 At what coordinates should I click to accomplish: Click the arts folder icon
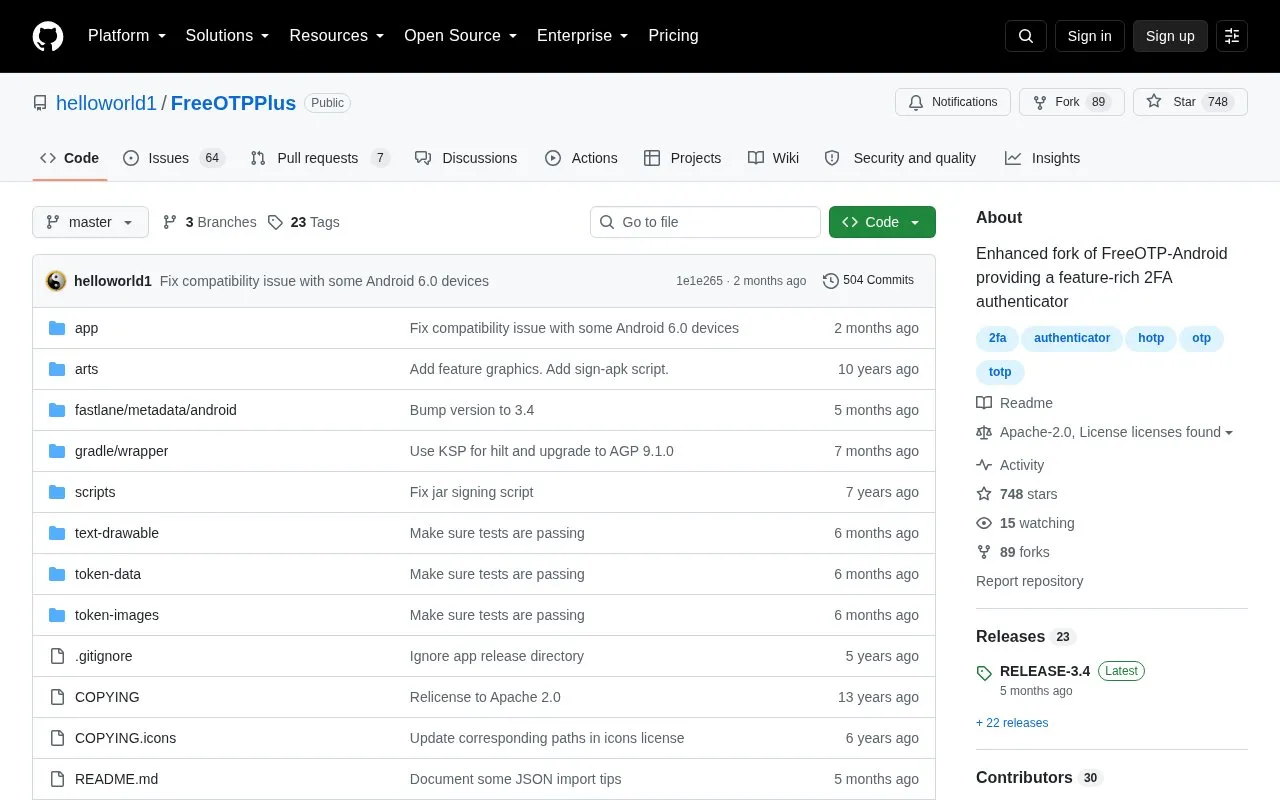click(x=57, y=369)
